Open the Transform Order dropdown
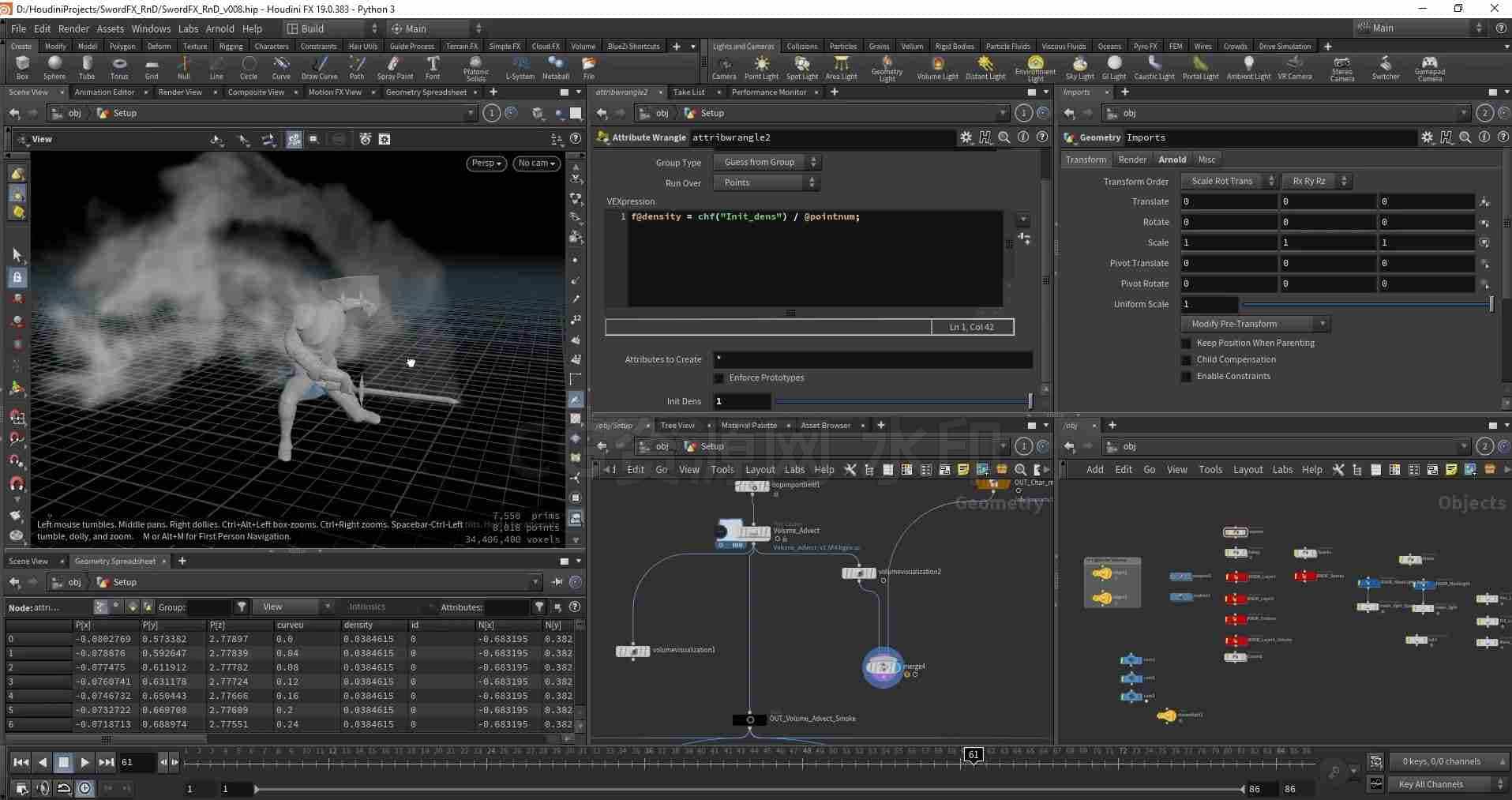The height and width of the screenshot is (800, 1512). click(1229, 181)
